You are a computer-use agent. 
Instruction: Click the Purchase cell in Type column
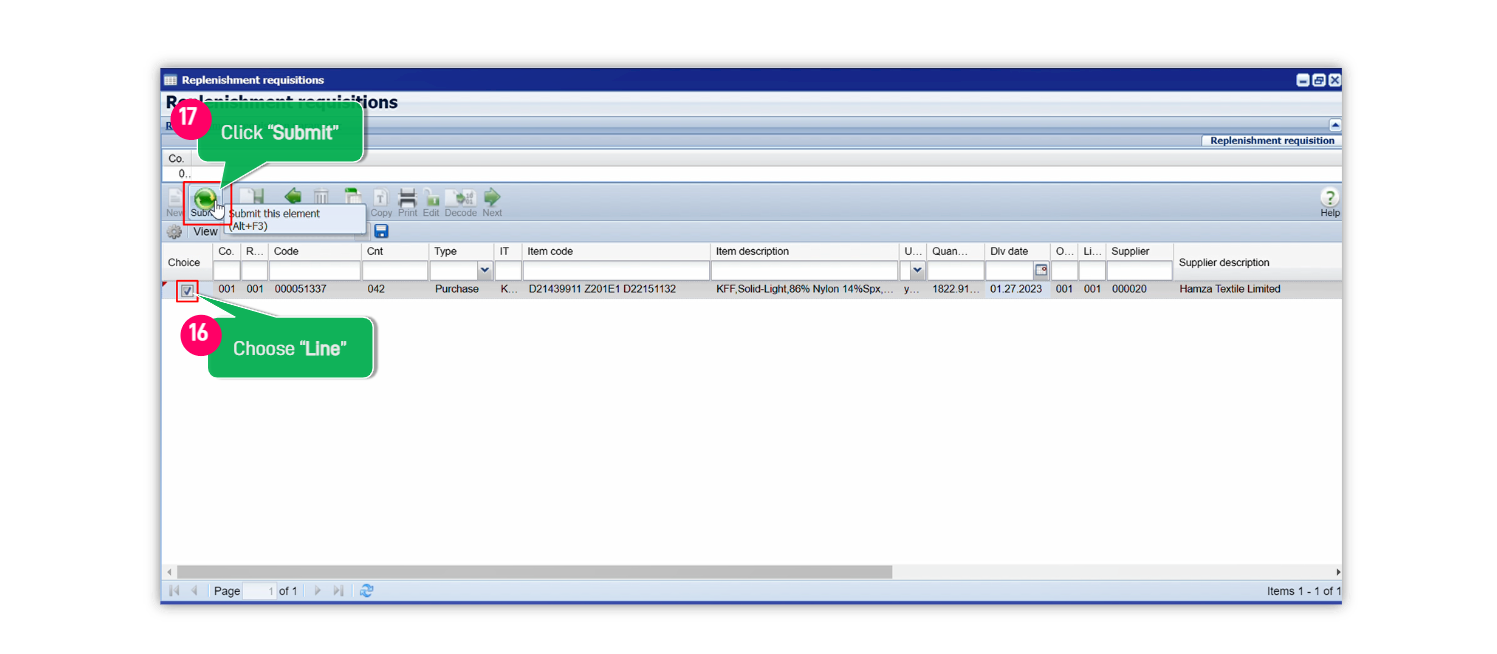click(456, 289)
